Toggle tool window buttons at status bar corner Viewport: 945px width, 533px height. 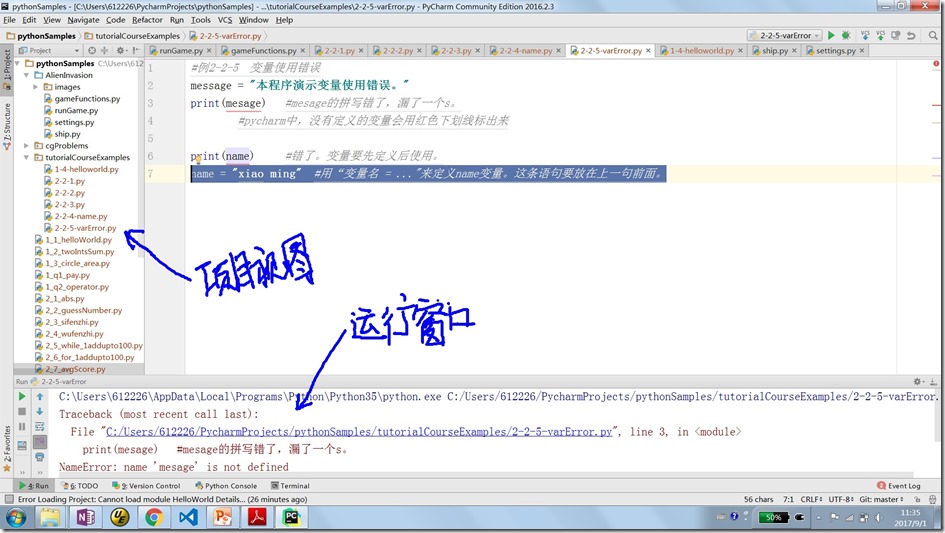click(9, 499)
